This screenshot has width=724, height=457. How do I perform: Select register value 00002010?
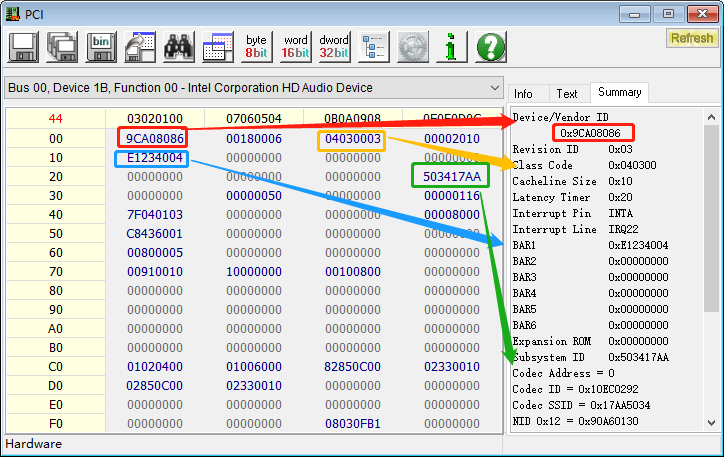click(452, 138)
